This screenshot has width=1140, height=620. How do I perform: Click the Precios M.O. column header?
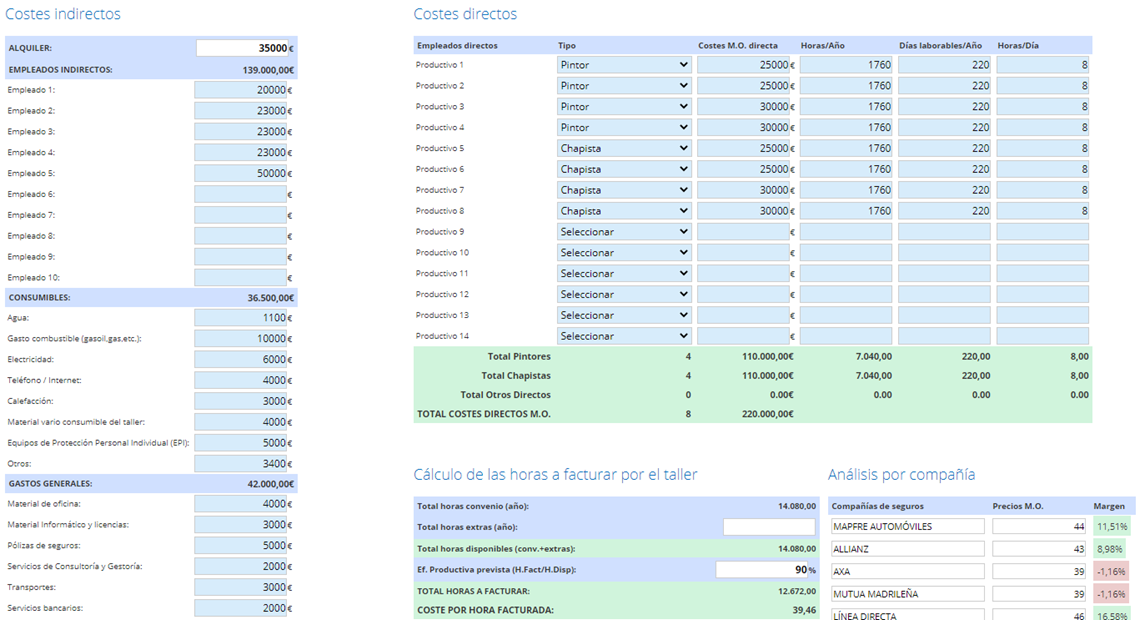pos(1018,507)
